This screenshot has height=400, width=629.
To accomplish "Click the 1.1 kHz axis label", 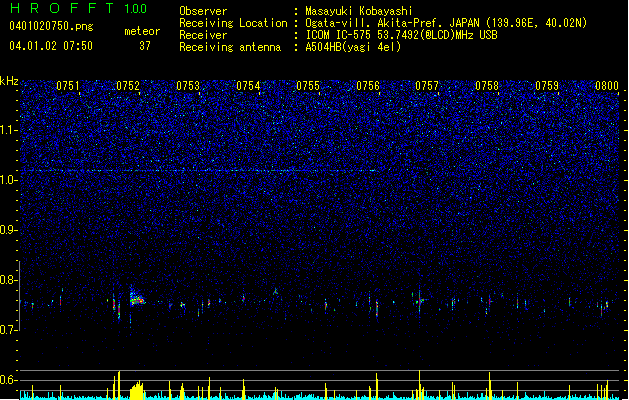I will click(9, 130).
